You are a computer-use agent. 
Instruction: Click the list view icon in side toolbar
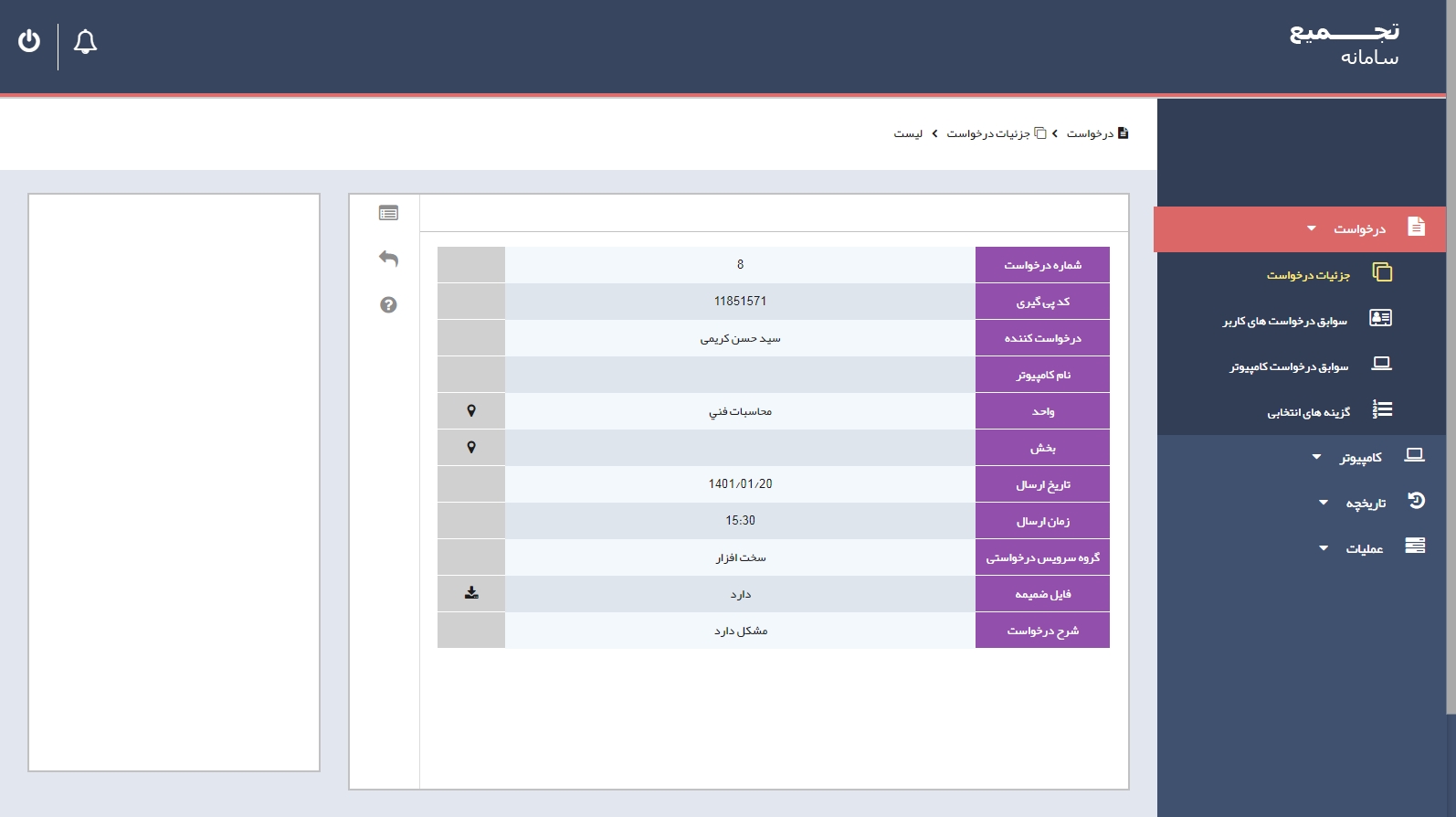[x=388, y=213]
